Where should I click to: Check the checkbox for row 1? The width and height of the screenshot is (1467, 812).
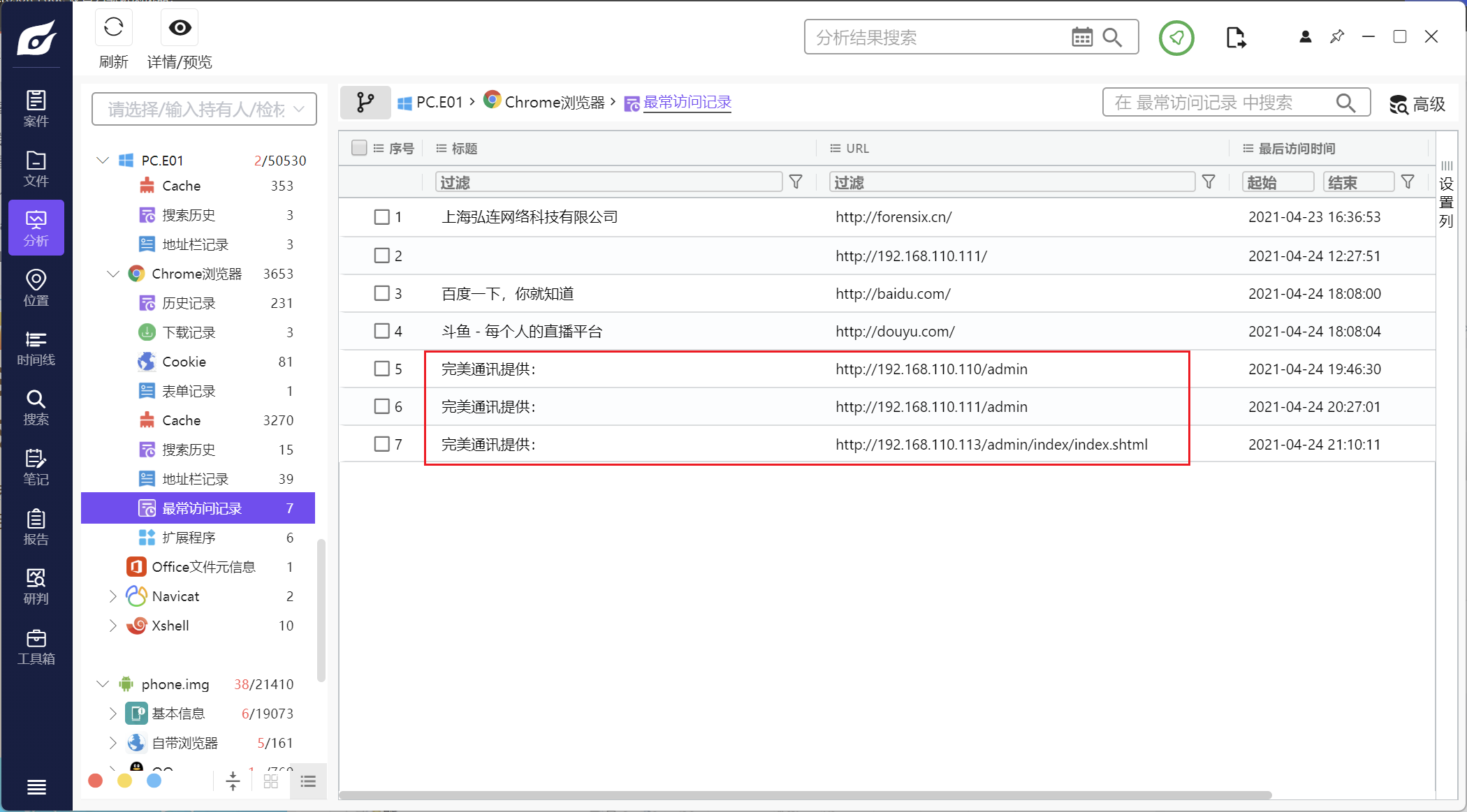[381, 217]
